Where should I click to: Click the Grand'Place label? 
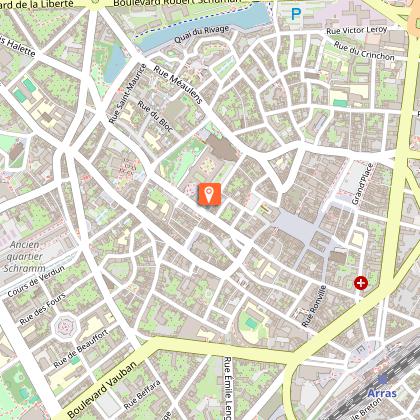coord(363,184)
